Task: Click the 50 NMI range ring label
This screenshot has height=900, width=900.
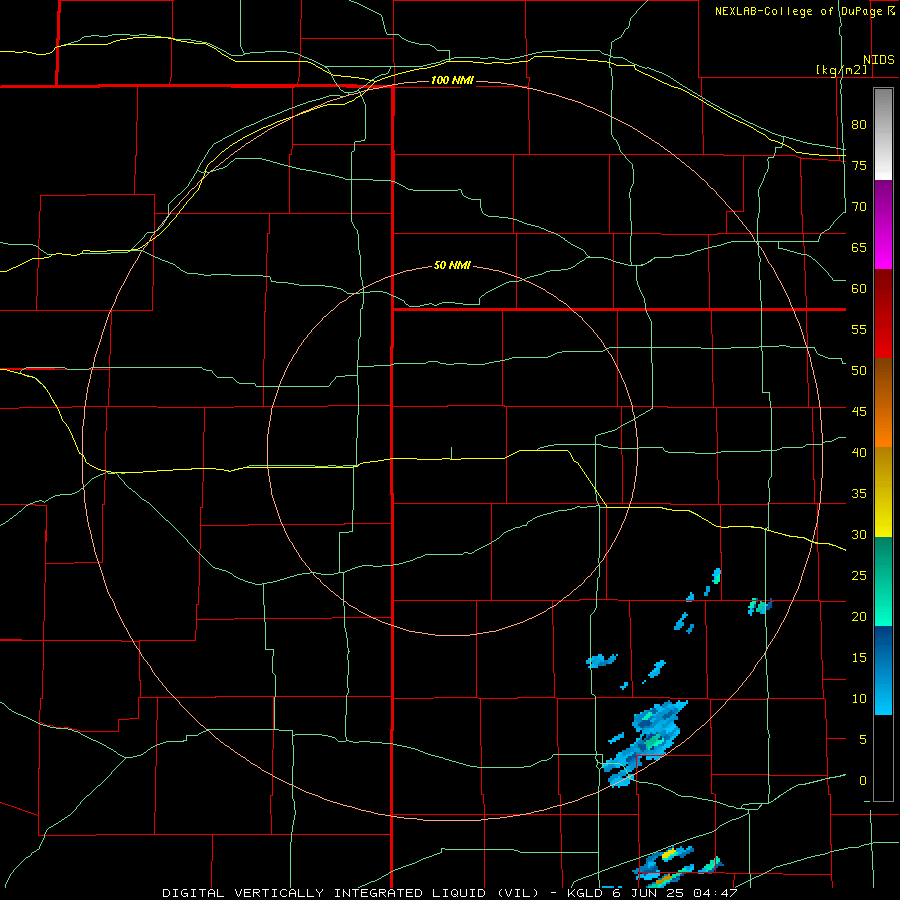Action: 452,265
